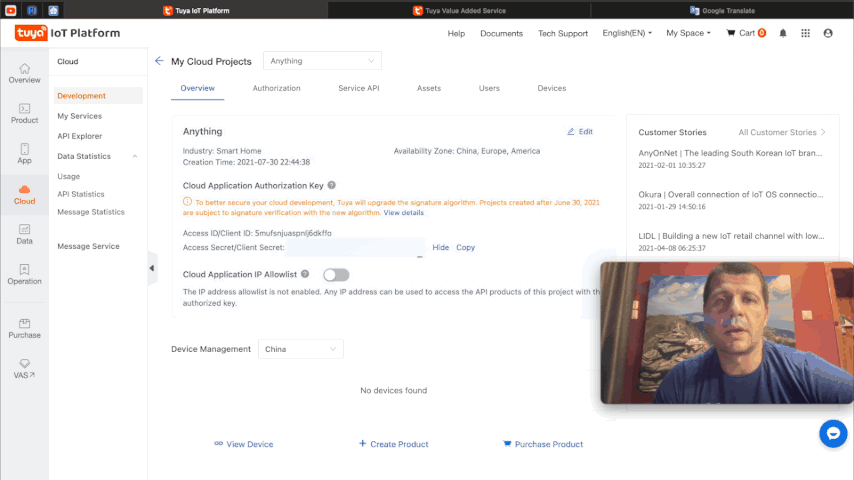Click Help in the top navigation
The height and width of the screenshot is (480, 854).
[456, 33]
